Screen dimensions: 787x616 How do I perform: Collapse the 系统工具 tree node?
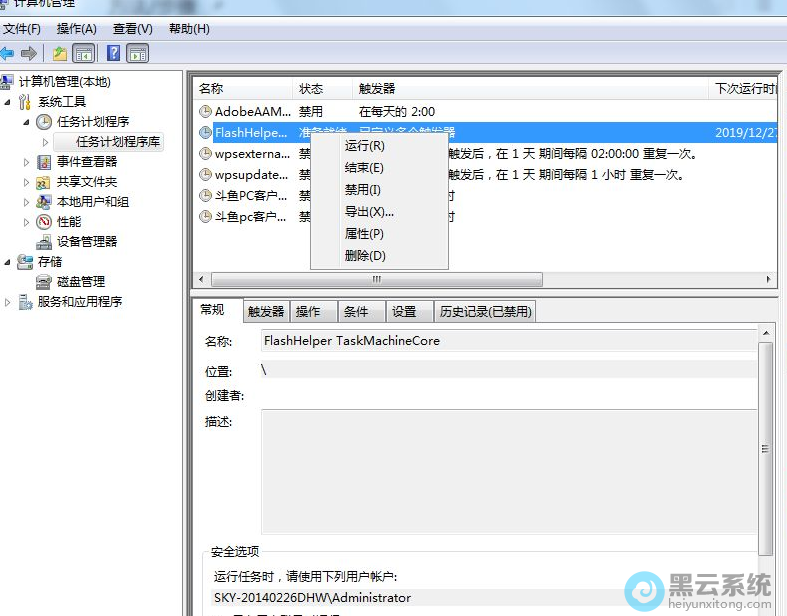[8, 102]
